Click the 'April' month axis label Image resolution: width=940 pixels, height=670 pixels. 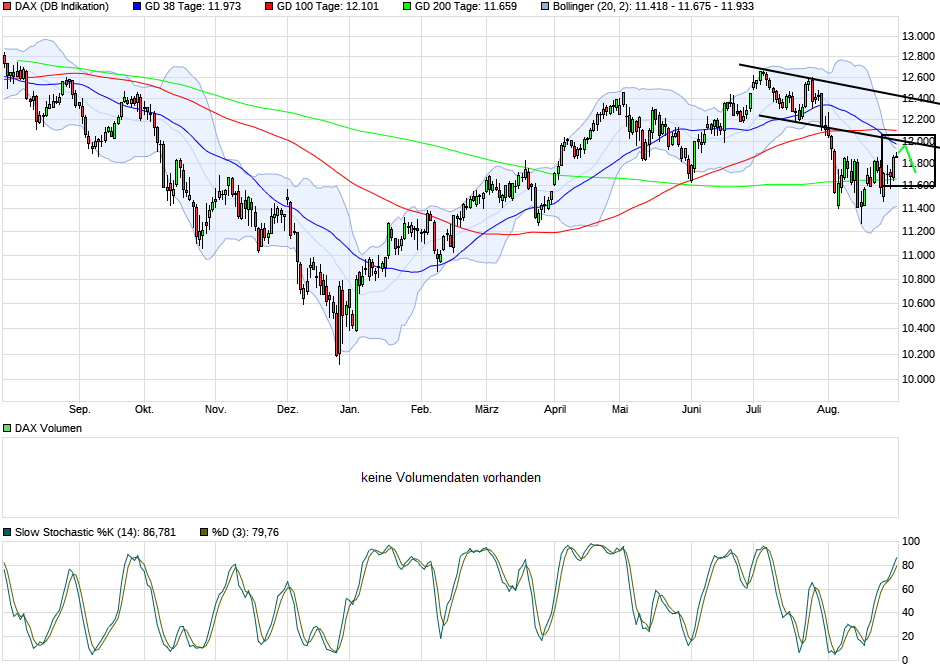(555, 409)
